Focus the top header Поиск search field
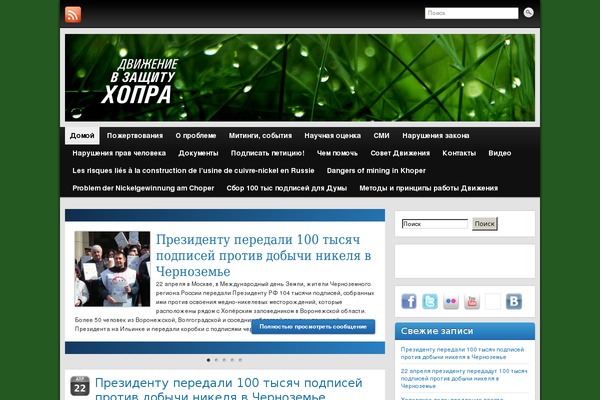 click(x=471, y=13)
